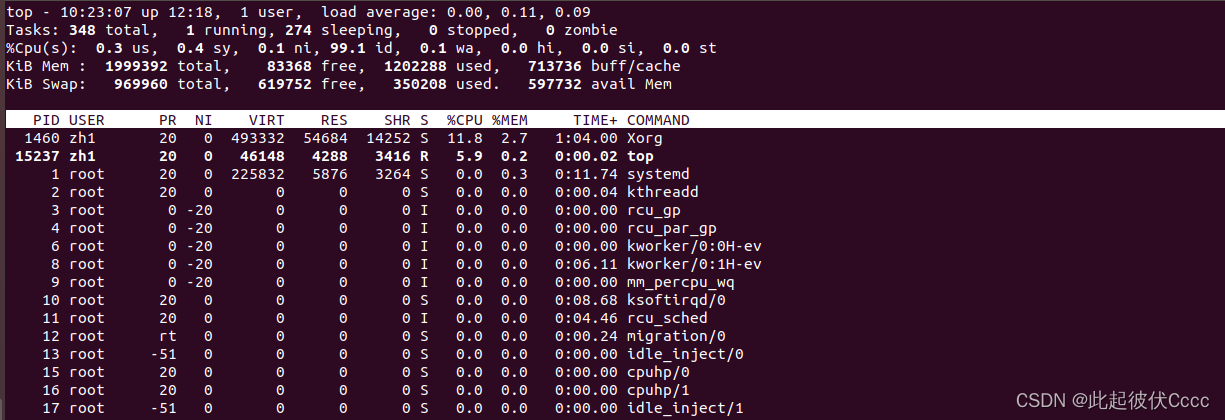
Task: Select the idle_inject/0 command
Action: click(x=685, y=354)
